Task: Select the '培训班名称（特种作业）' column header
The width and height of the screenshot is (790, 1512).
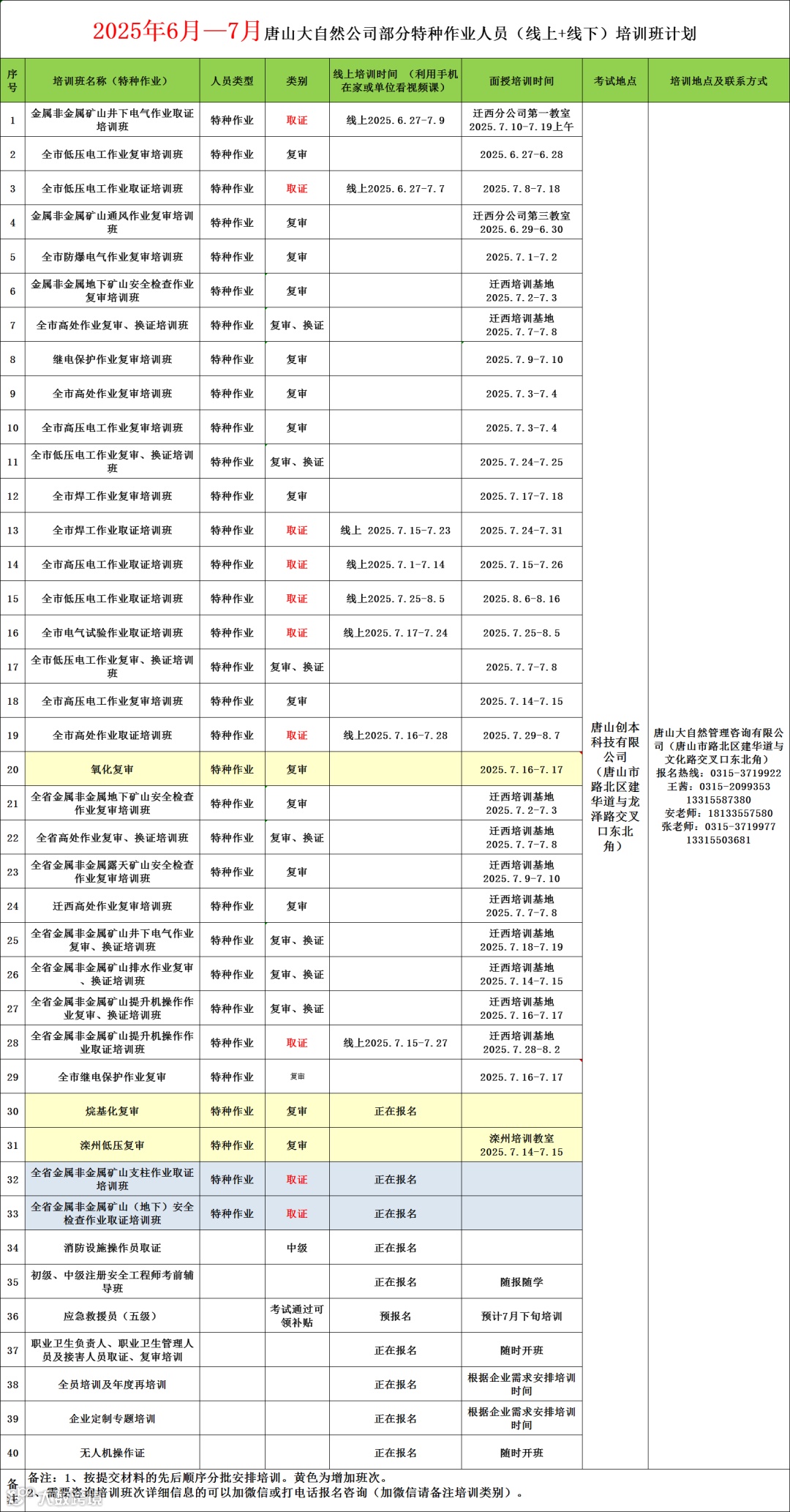Action: coord(112,81)
